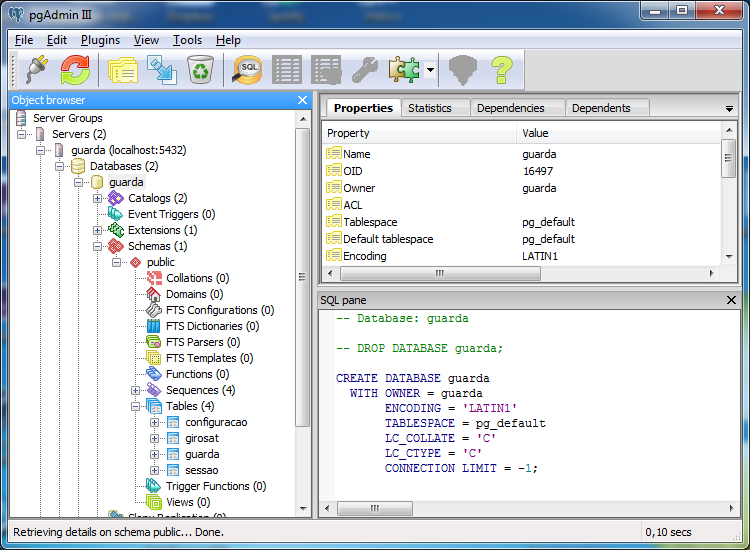Select the public schema node
750x550 pixels.
(161, 262)
